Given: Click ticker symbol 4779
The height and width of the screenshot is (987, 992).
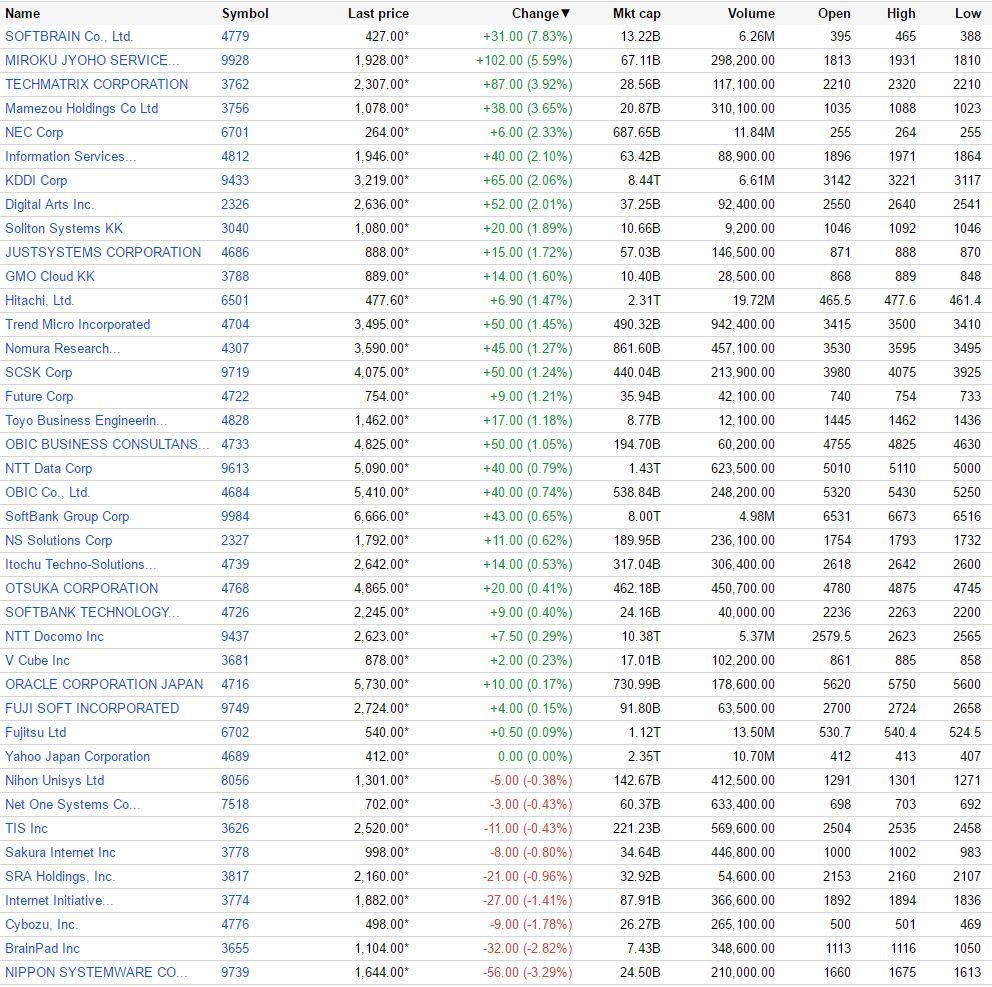Looking at the screenshot, I should point(235,37).
